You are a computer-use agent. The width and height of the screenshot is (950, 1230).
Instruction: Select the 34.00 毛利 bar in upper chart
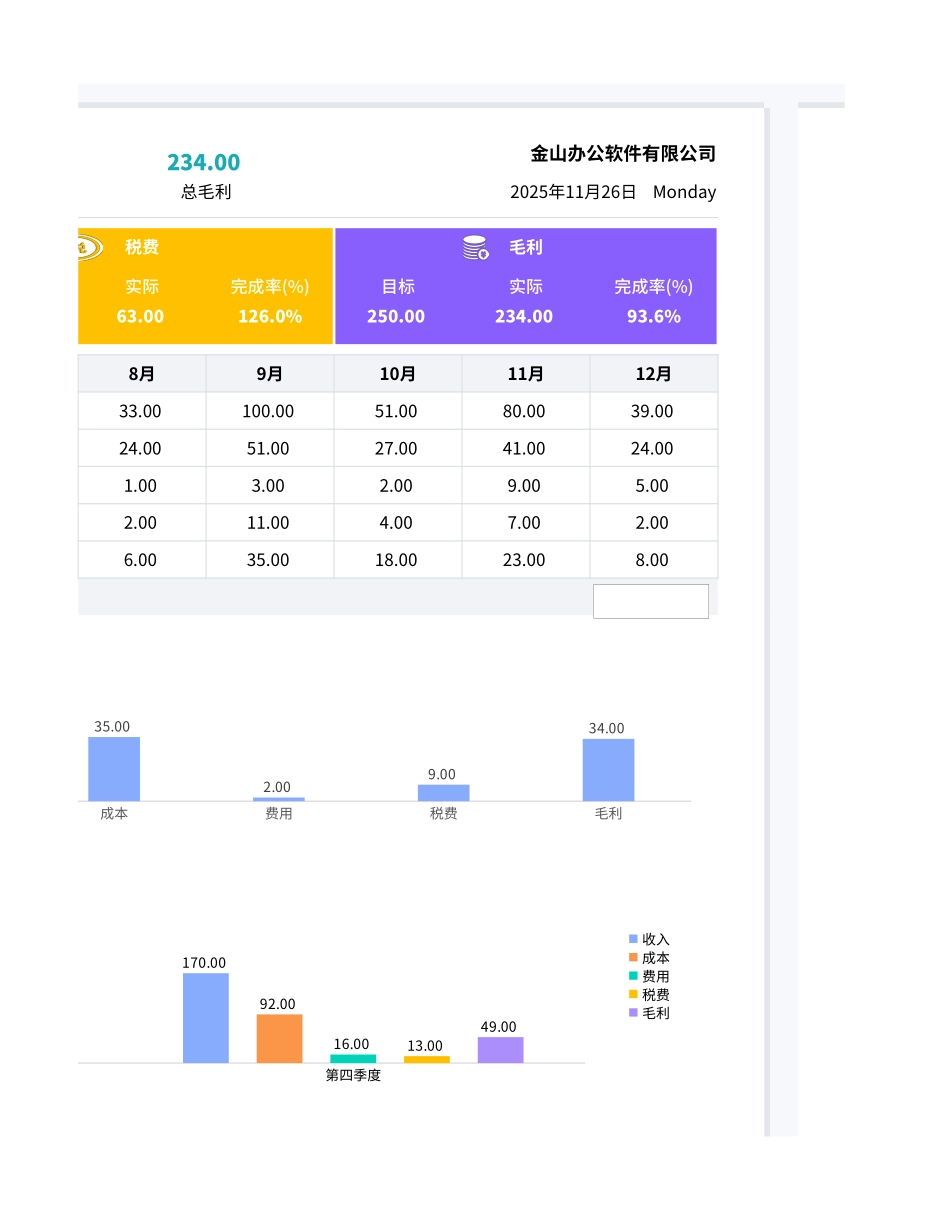tap(608, 769)
